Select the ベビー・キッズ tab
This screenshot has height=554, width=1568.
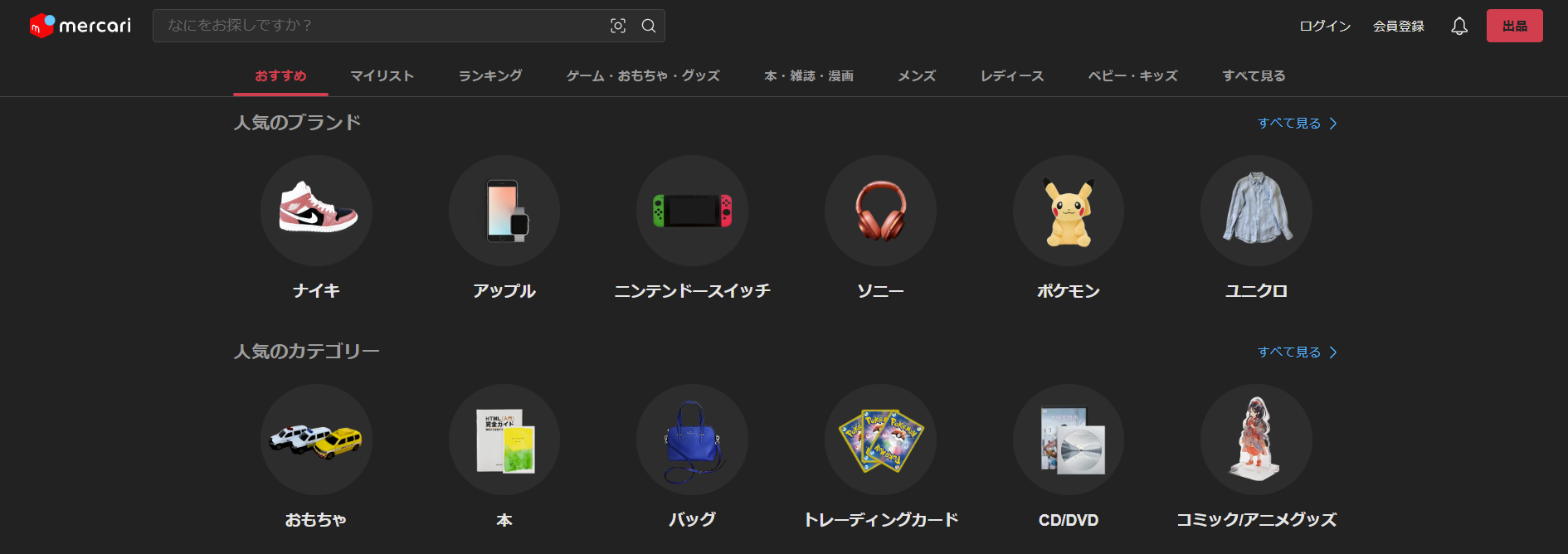click(x=1133, y=75)
